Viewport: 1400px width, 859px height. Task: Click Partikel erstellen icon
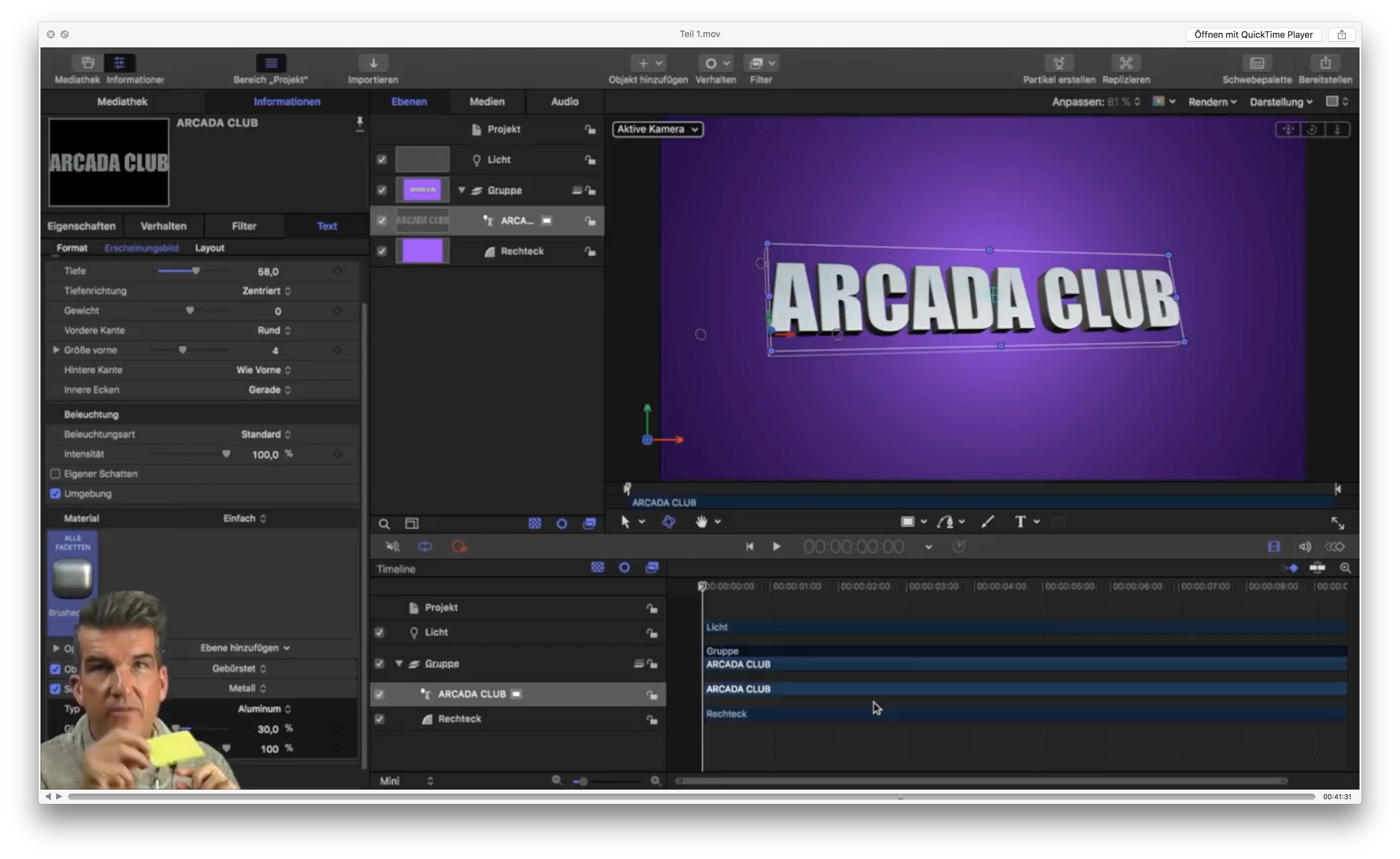[1059, 63]
